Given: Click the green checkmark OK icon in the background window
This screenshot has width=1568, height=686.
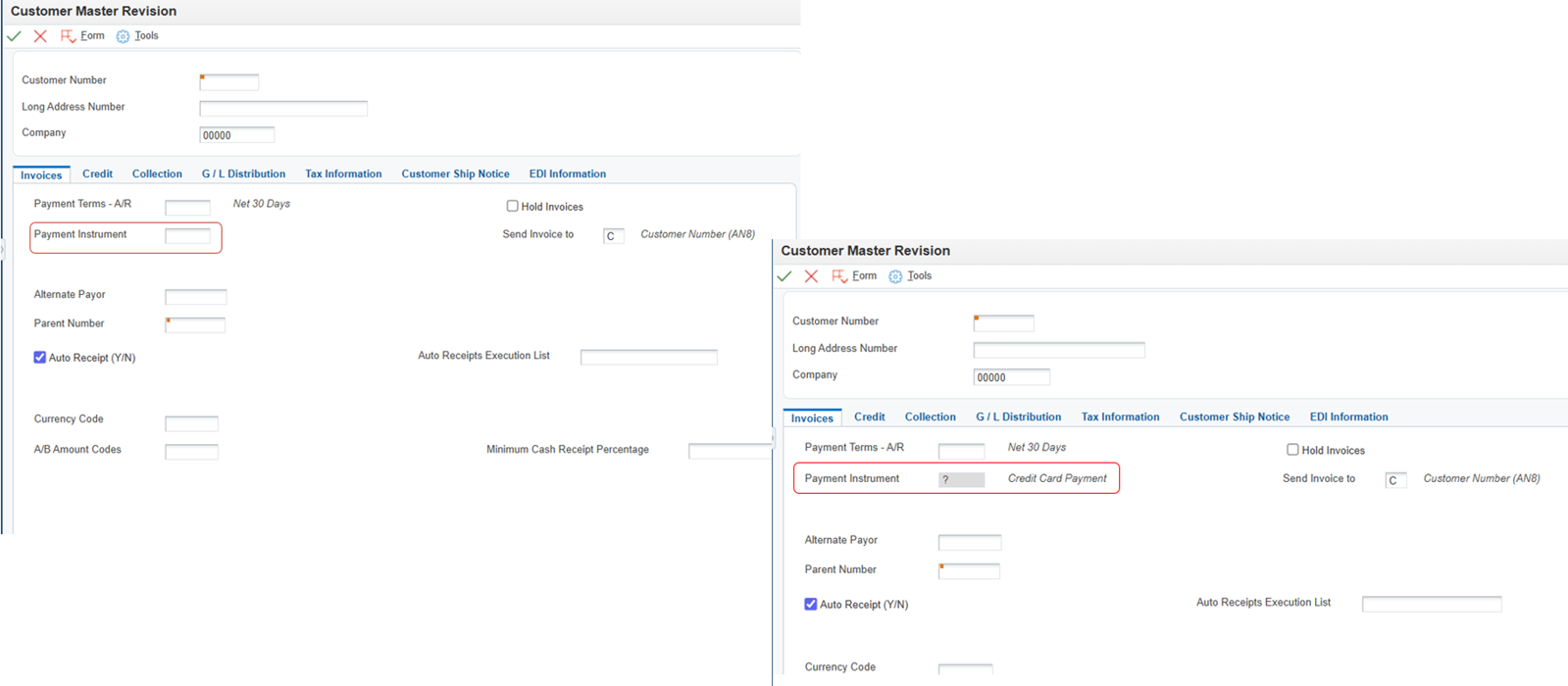Looking at the screenshot, I should click(14, 36).
